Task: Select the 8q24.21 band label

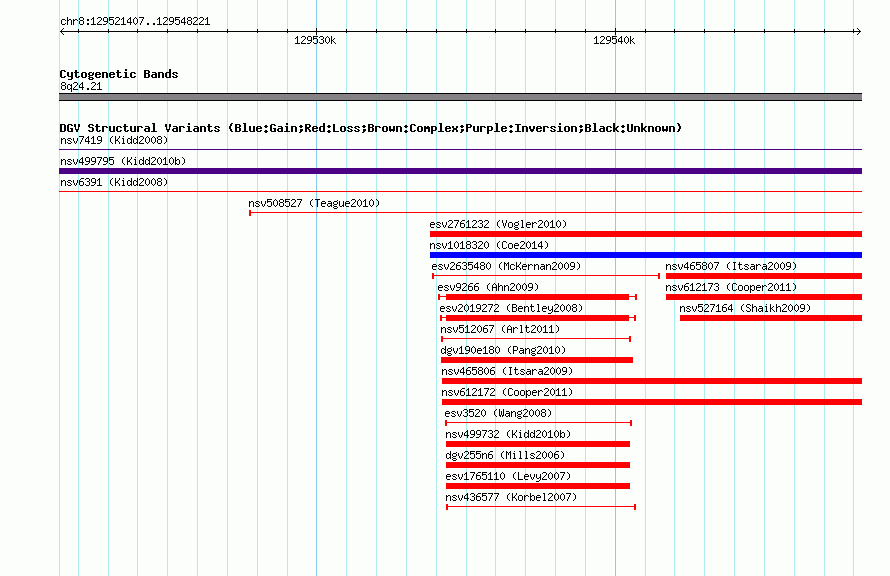Action: click(x=81, y=86)
